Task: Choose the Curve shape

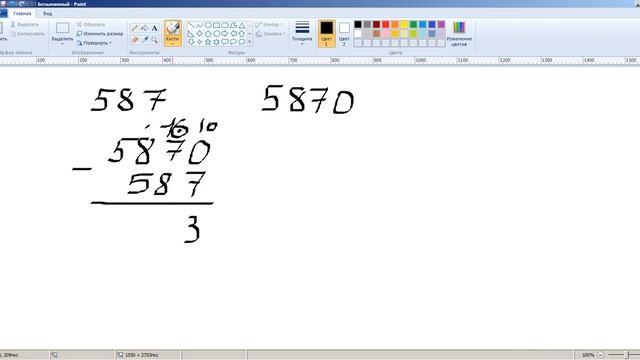Action: pos(200,25)
